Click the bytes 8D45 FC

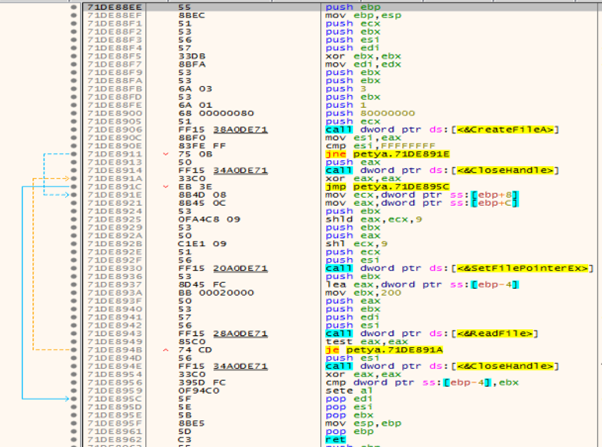(x=202, y=285)
